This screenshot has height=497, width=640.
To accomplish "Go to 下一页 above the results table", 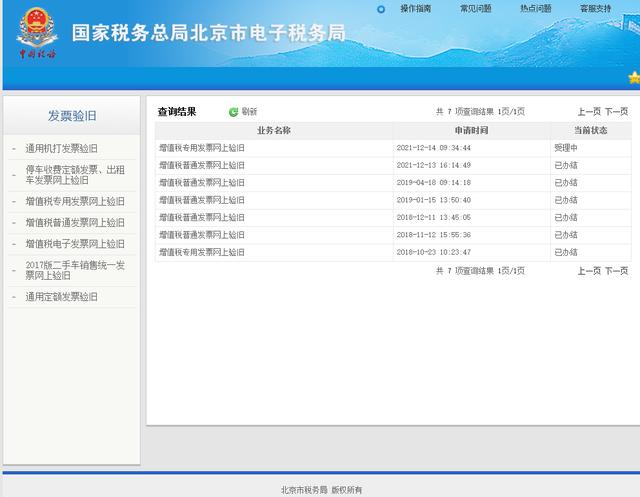I will tap(616, 112).
